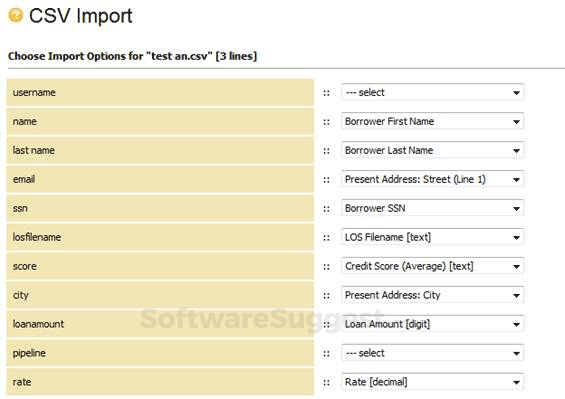Image resolution: width=565 pixels, height=399 pixels.
Task: Open the pipeline field select dropdown
Action: (432, 353)
